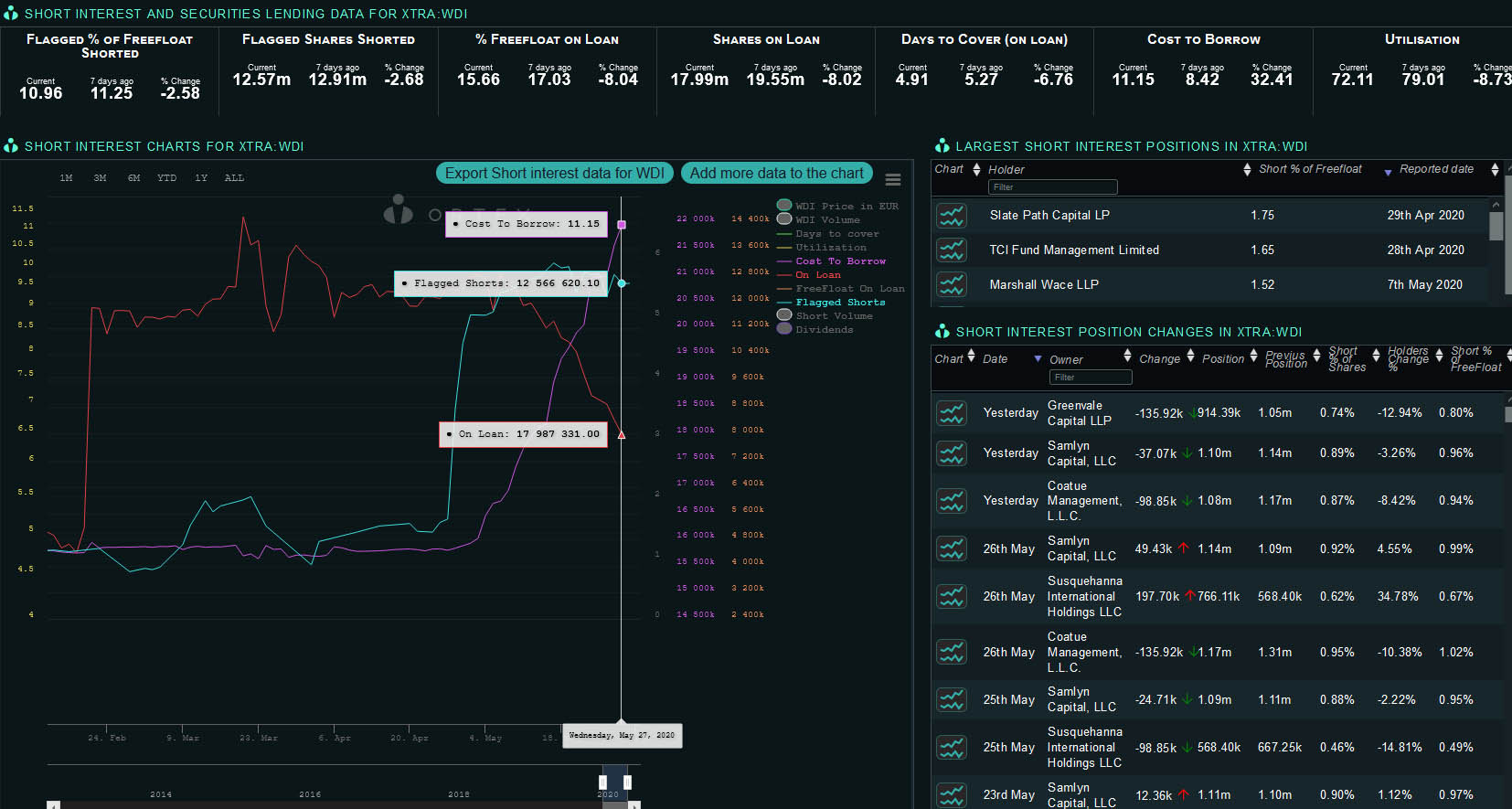
Task: Grab the left navigator range handle
Action: point(602,782)
